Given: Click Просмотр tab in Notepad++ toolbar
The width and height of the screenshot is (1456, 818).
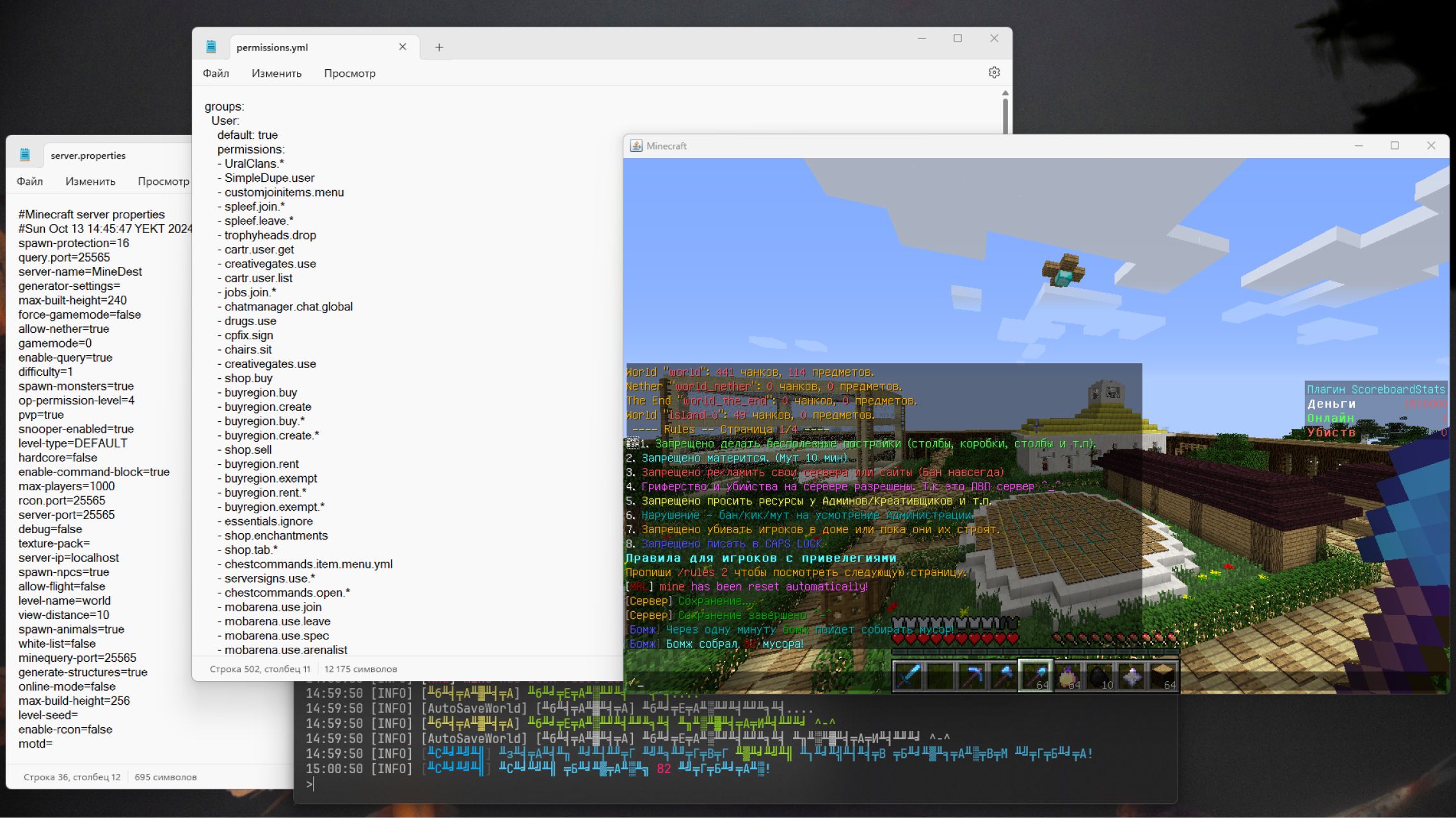Looking at the screenshot, I should 349,73.
